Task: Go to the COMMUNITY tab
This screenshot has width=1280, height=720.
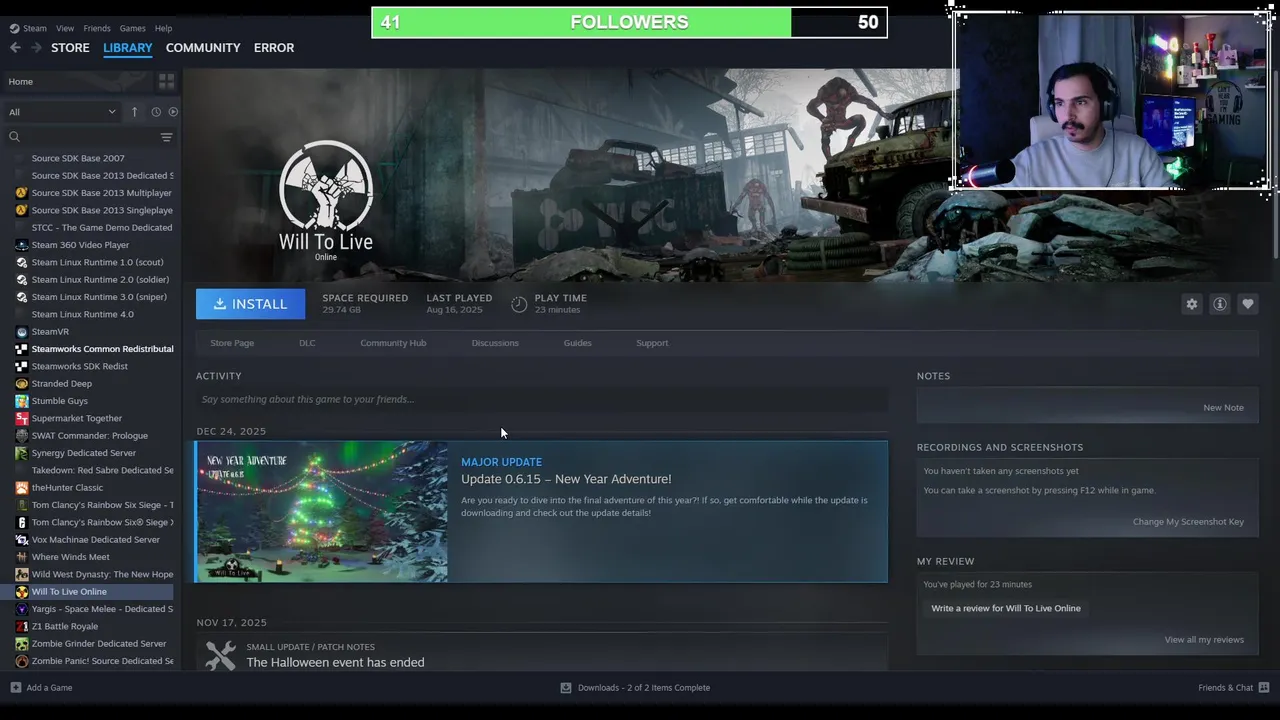Action: point(203,47)
